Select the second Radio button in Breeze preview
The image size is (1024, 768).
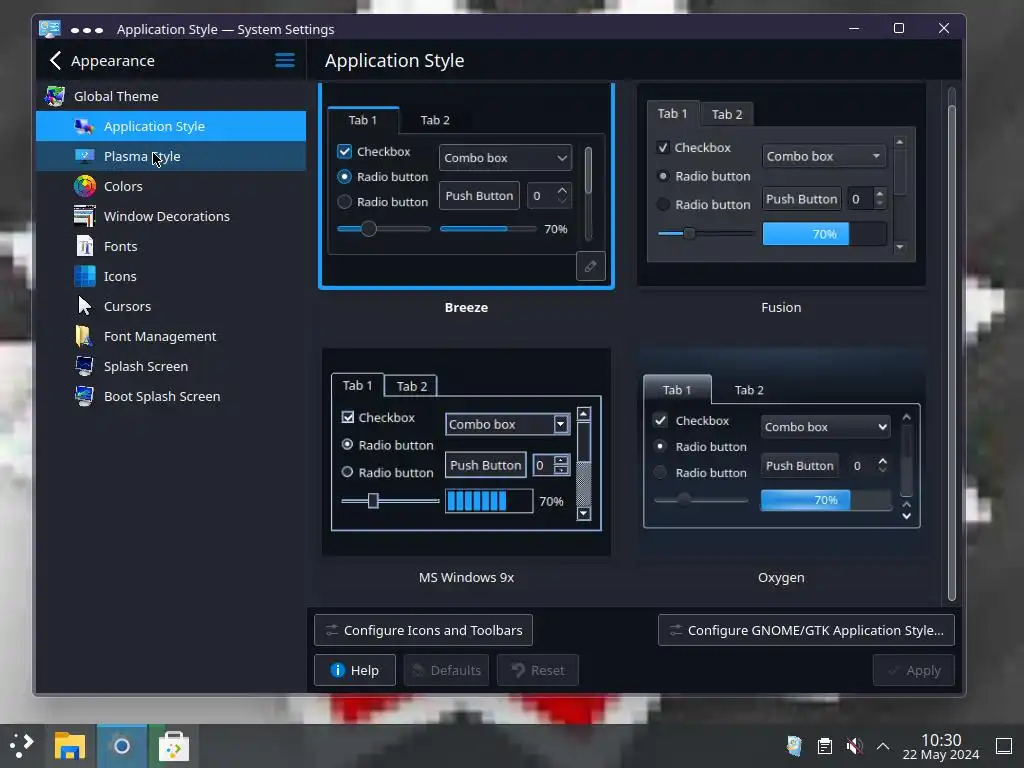pyautogui.click(x=344, y=202)
